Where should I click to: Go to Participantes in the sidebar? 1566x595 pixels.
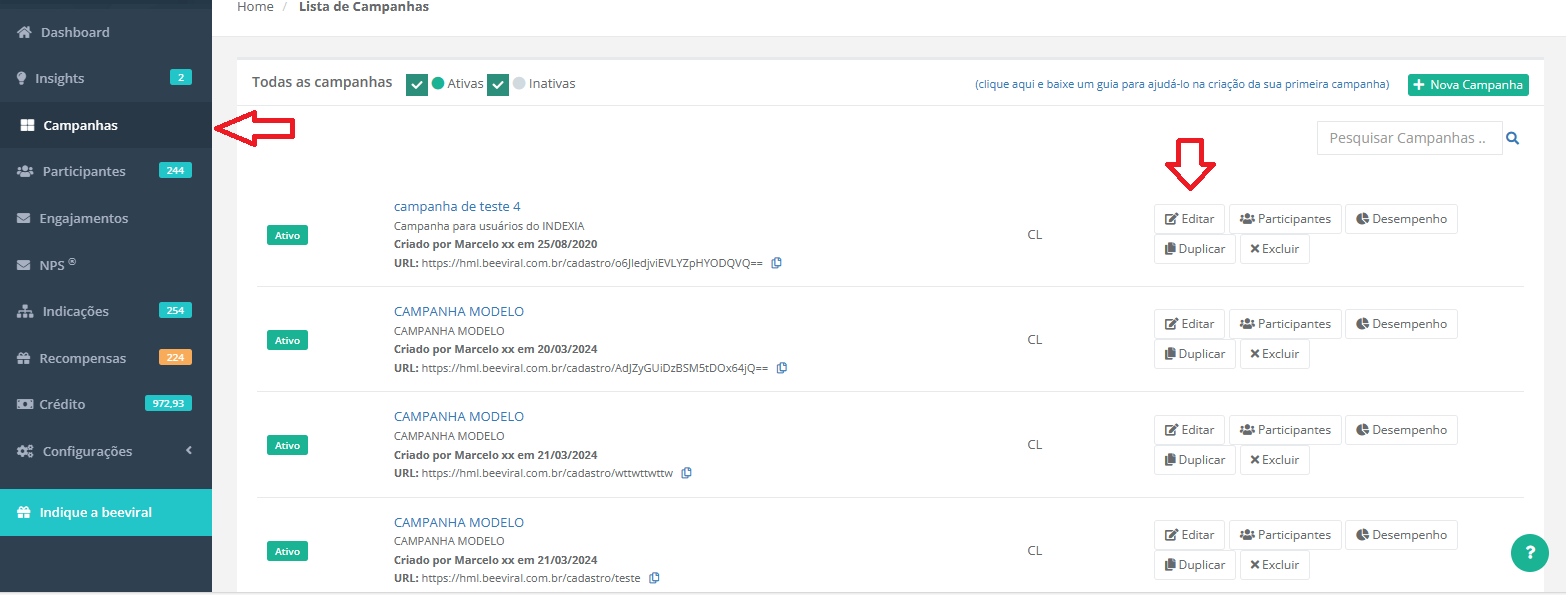(106, 171)
